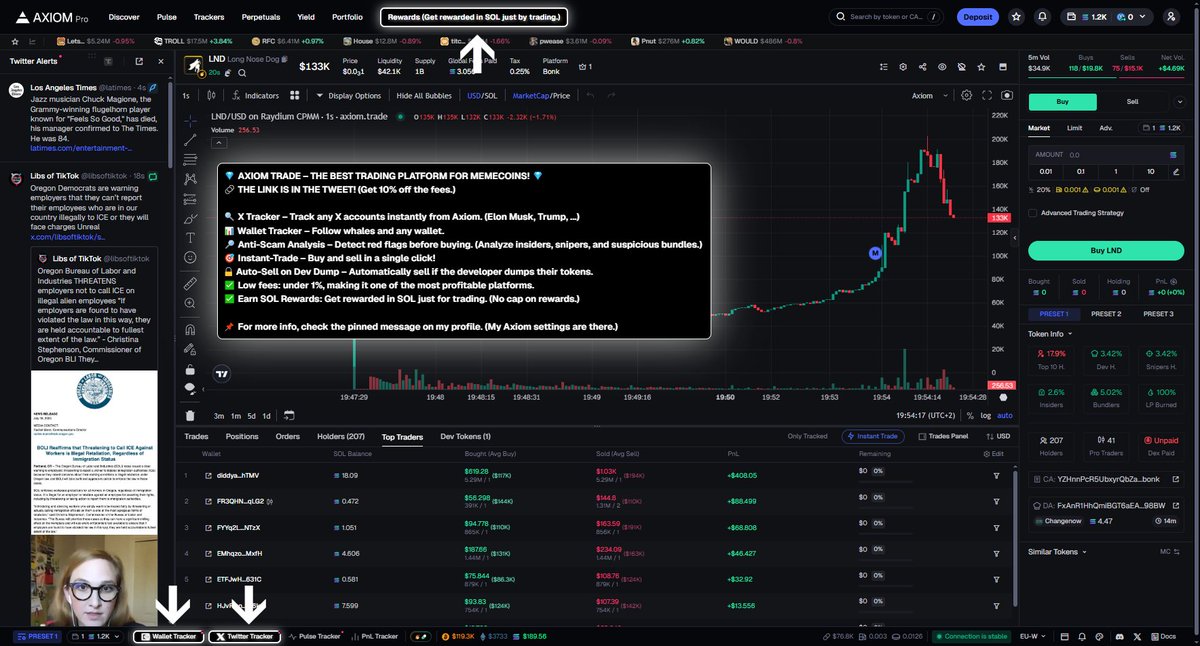Select the zoom in chart tool
Viewport: 1200px width, 646px height.
tap(190, 304)
